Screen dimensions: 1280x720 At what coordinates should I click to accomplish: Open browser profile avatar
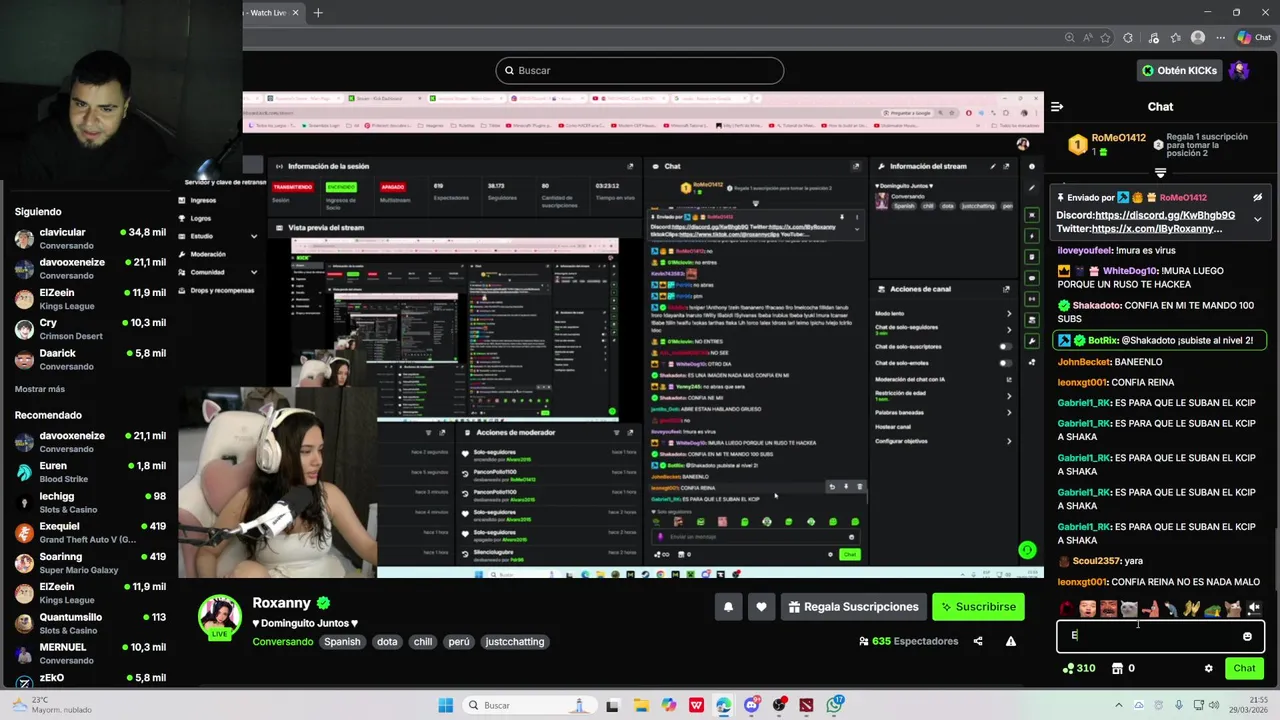click(x=1198, y=38)
